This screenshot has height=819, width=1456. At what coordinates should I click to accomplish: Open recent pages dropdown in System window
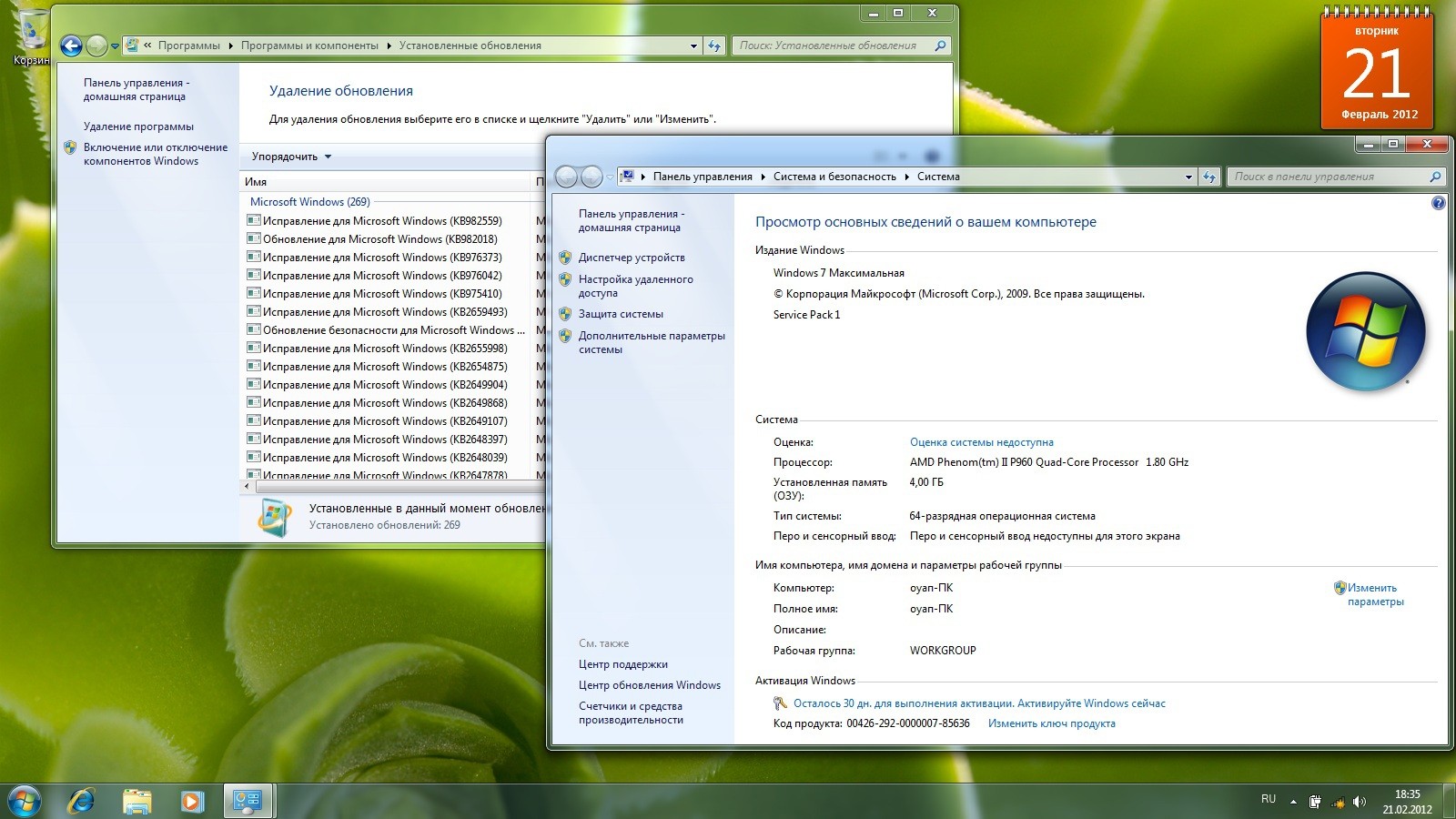point(610,177)
